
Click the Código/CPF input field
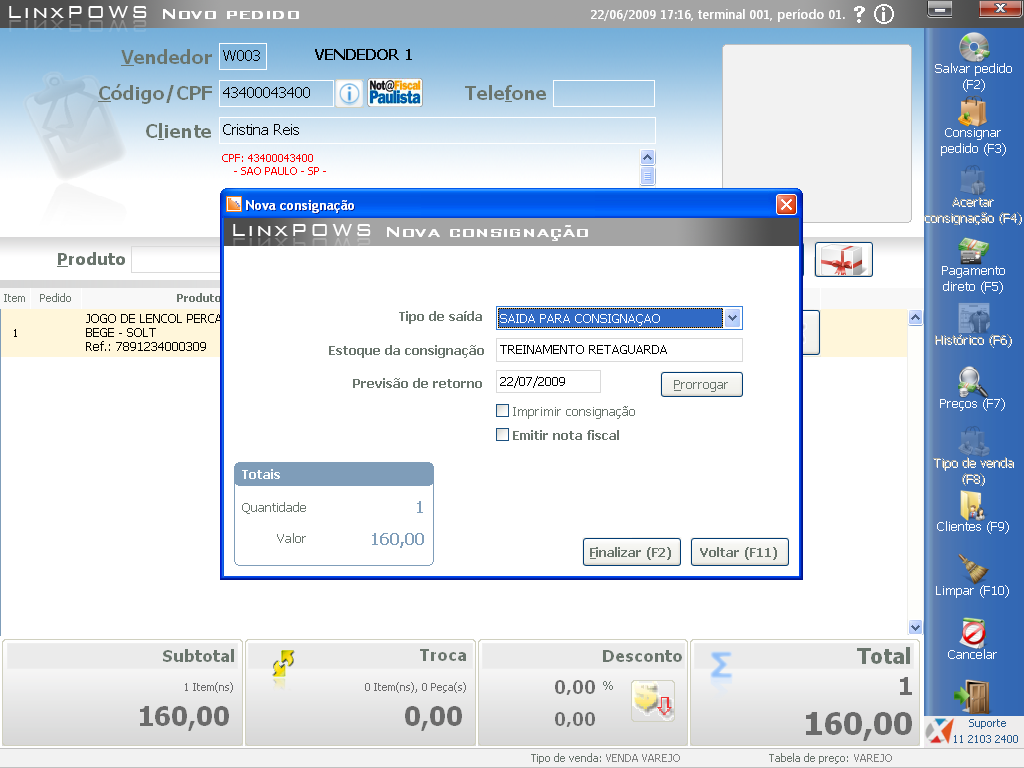276,93
